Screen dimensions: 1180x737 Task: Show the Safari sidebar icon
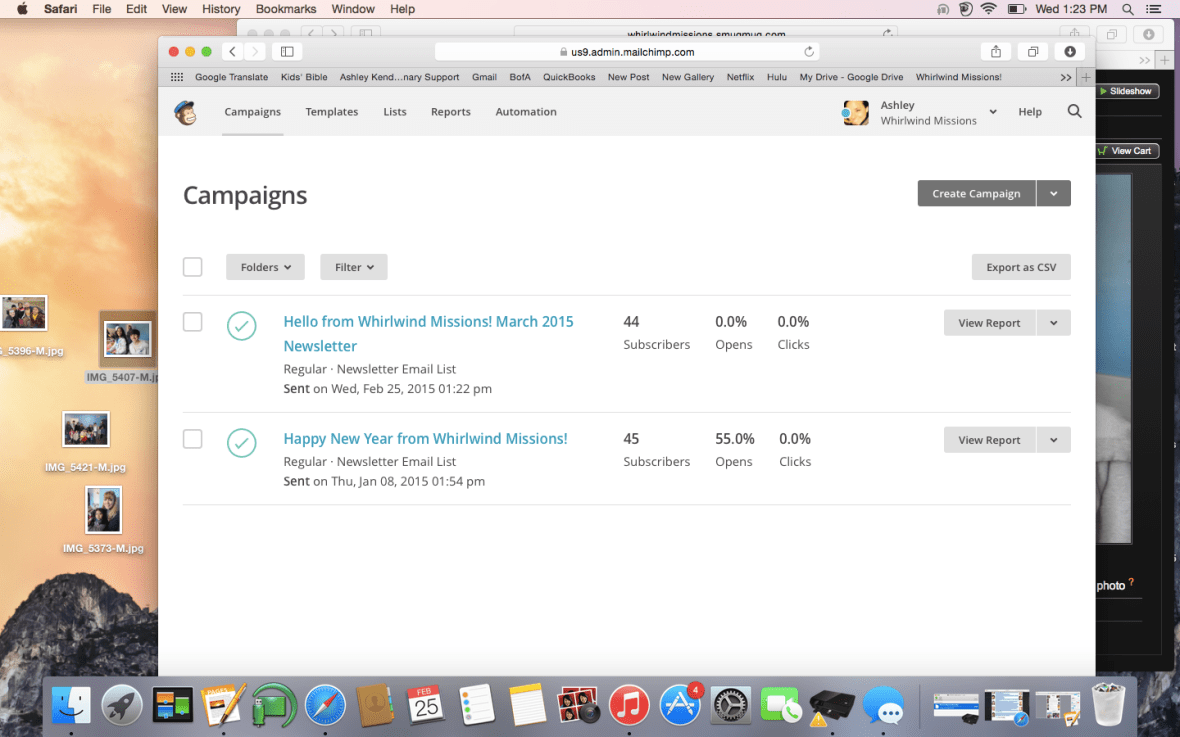coord(287,51)
